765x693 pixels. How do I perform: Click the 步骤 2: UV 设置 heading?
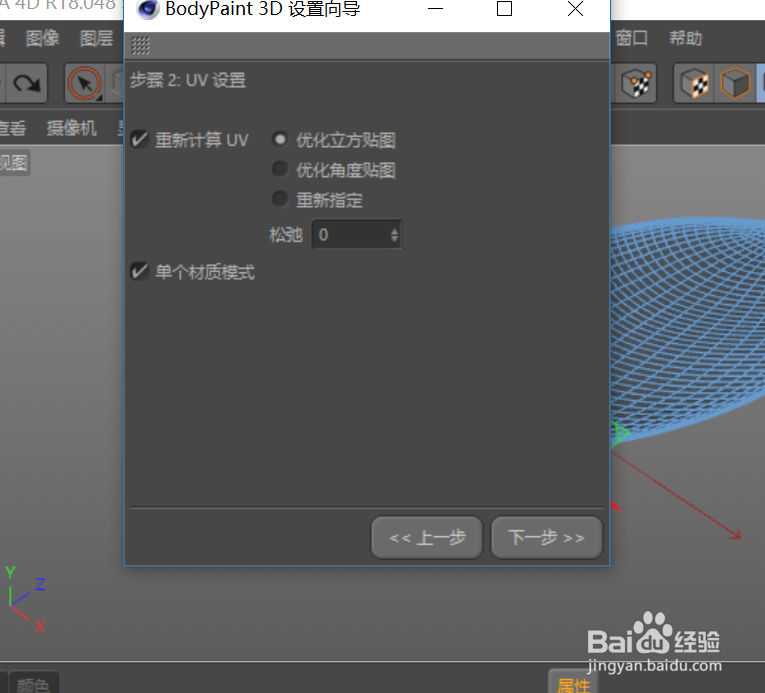[x=188, y=81]
